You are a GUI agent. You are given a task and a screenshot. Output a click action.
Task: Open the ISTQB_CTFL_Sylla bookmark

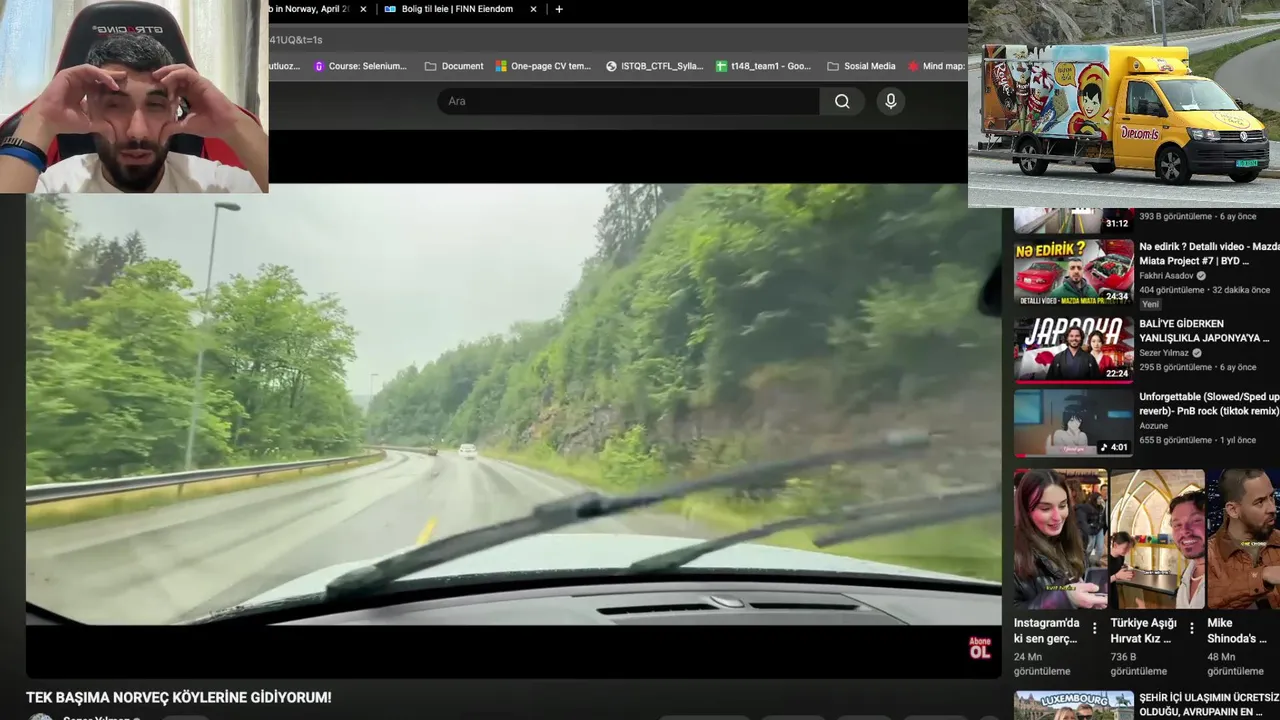pos(654,66)
